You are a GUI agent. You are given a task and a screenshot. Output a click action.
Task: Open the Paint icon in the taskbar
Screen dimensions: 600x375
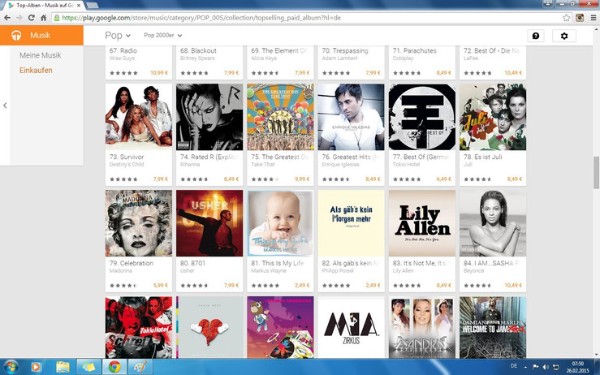[140, 367]
